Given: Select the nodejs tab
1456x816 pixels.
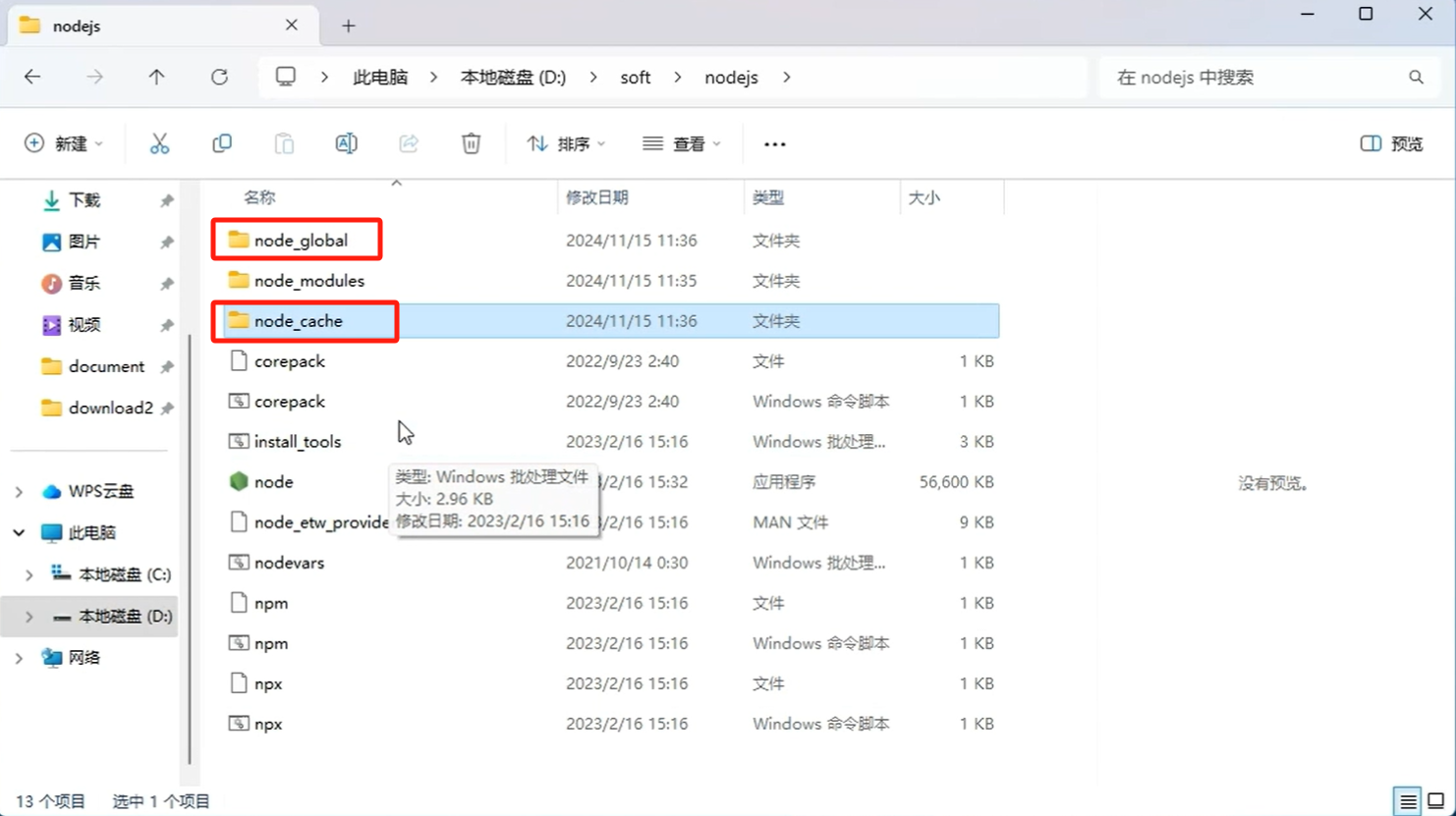Looking at the screenshot, I should coord(163,26).
